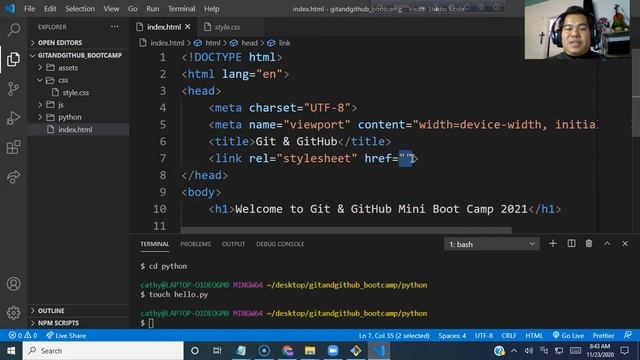Select the index.html editor tab
This screenshot has height=360, width=640.
[x=163, y=27]
